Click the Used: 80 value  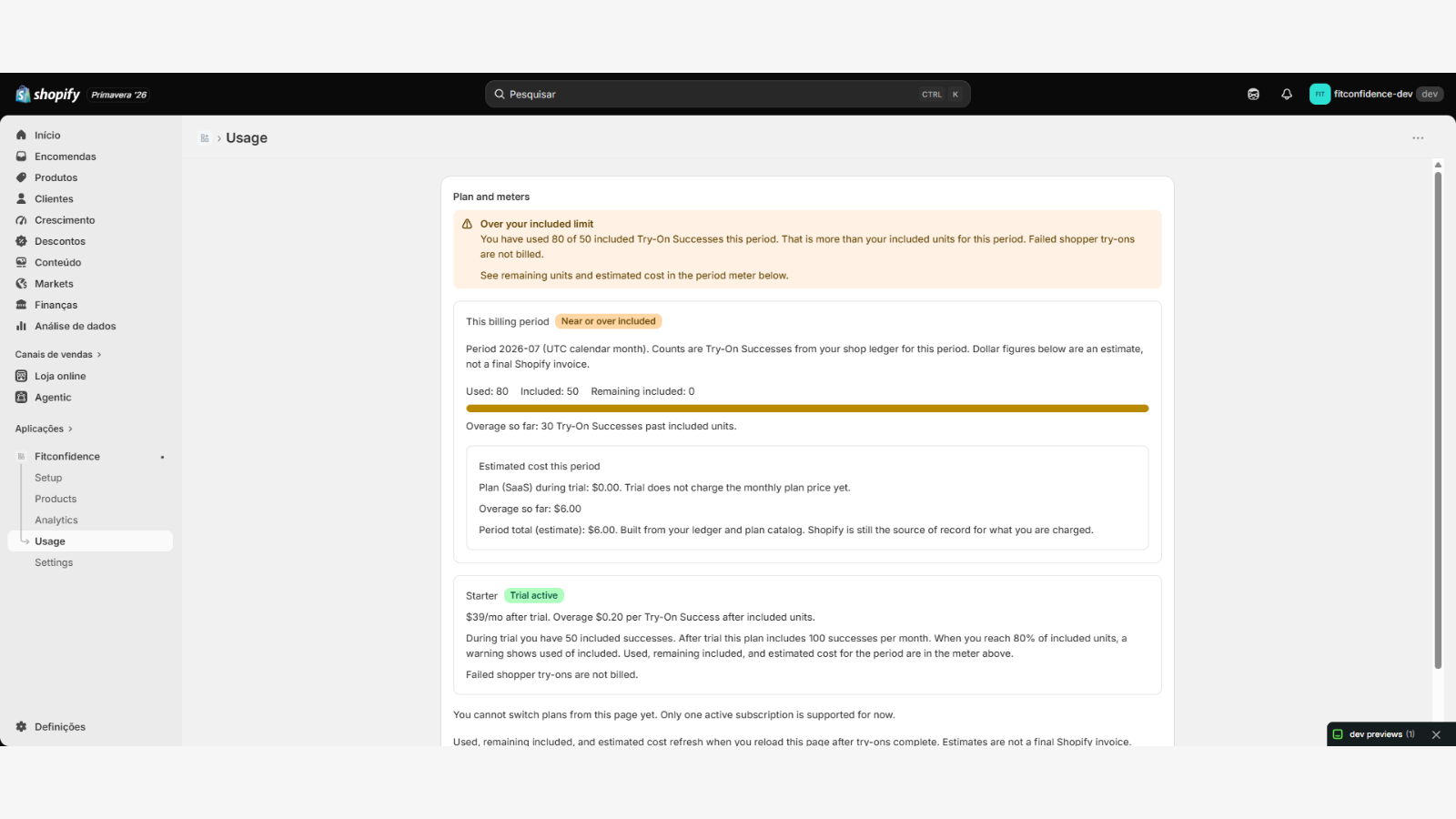click(487, 391)
